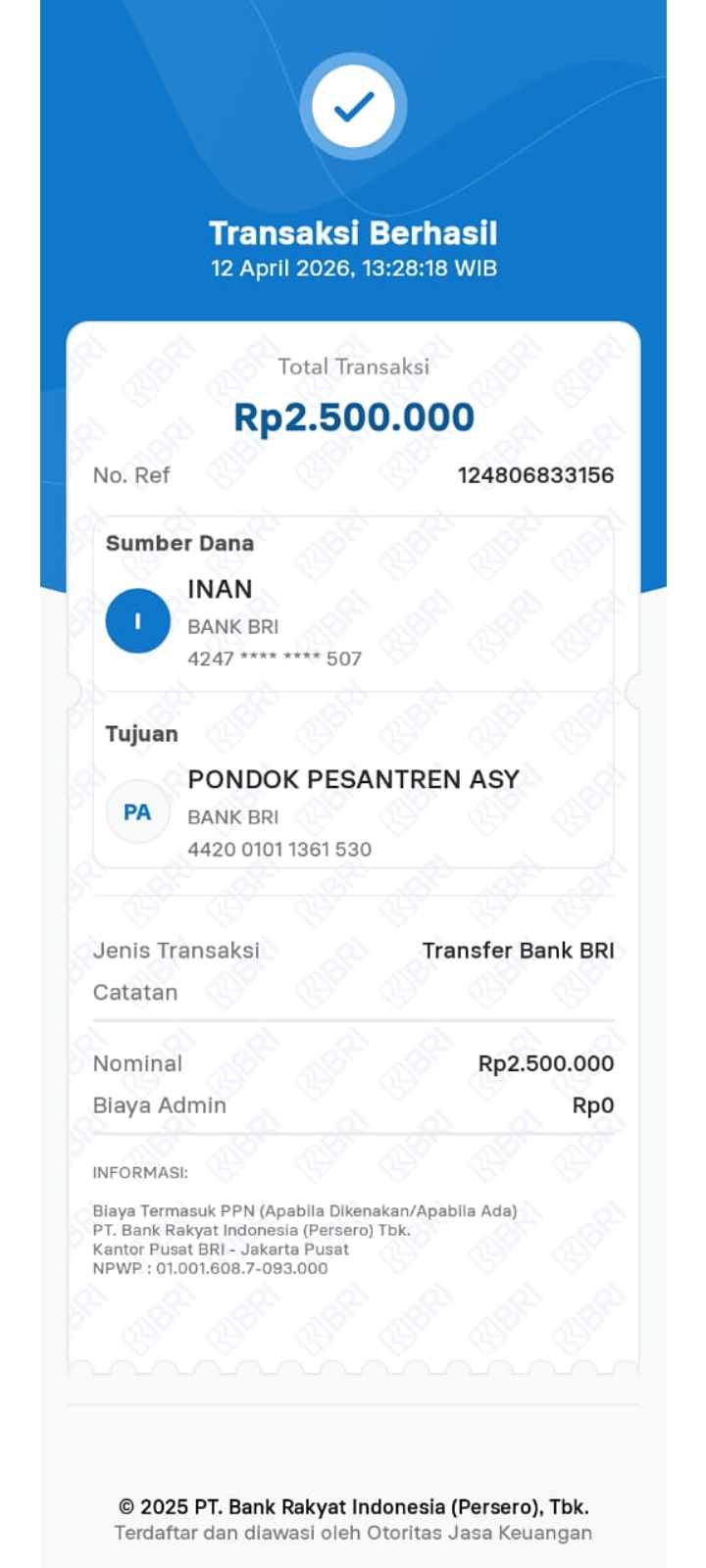The image size is (706, 1568).
Task: Click the Rp2.500.000 total transaction amount
Action: coord(353,417)
